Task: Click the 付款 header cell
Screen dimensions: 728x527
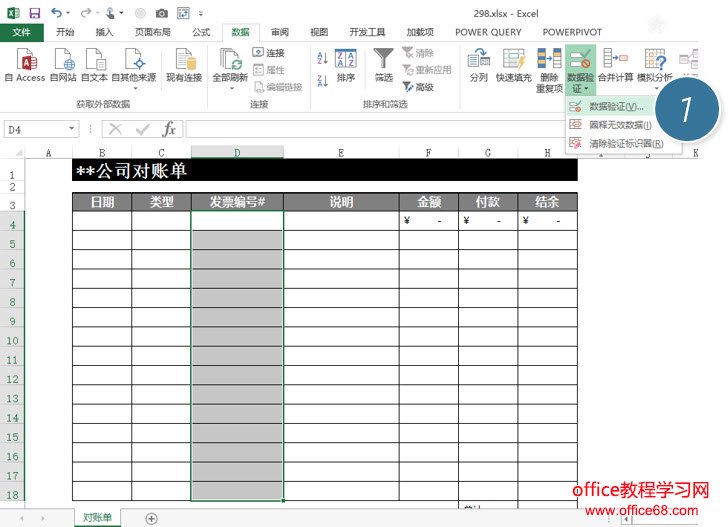Action: click(488, 202)
